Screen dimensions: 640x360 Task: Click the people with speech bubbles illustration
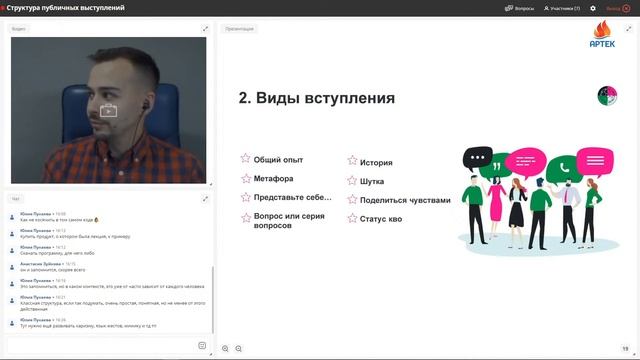point(539,201)
